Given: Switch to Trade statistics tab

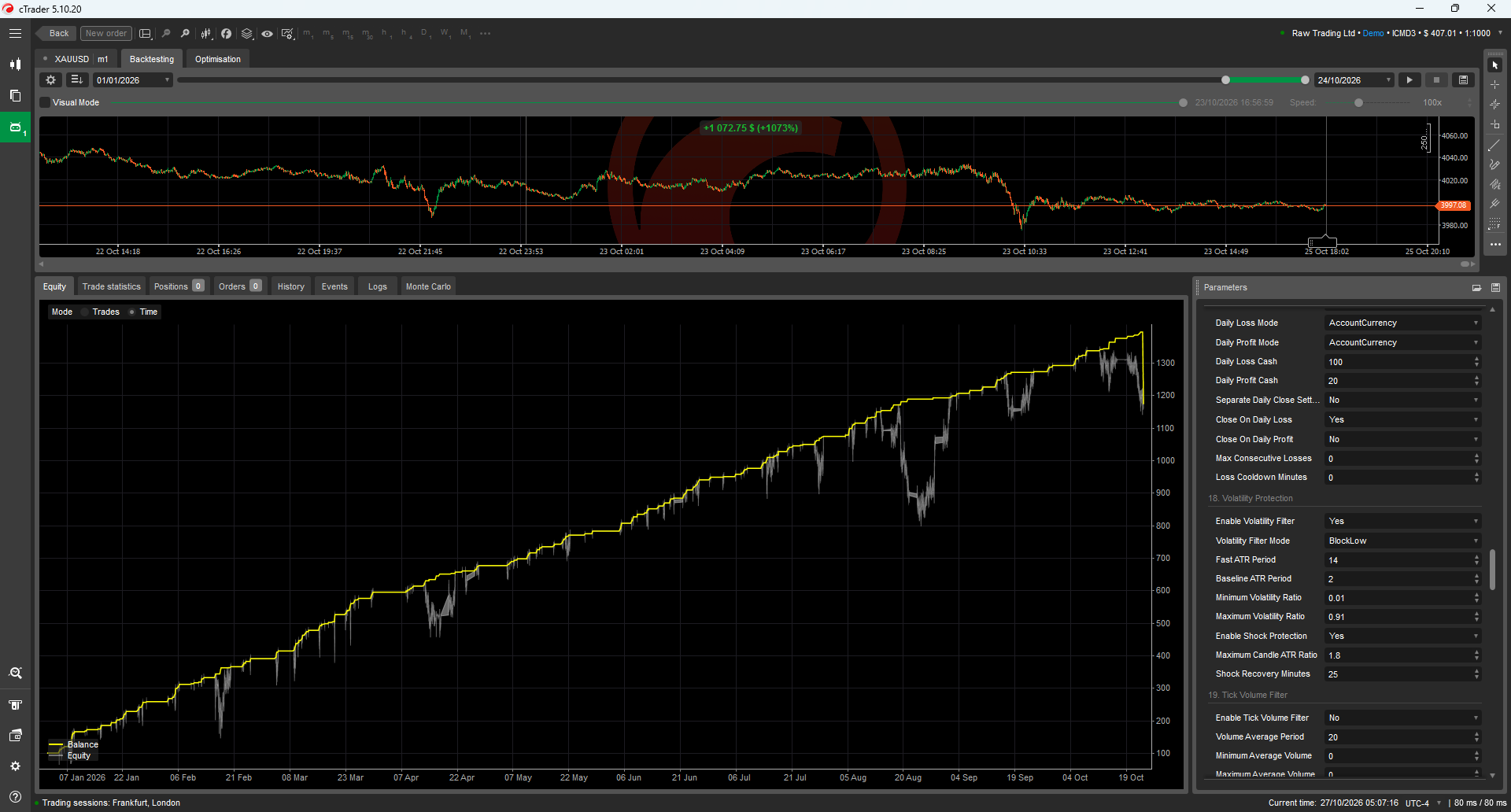Looking at the screenshot, I should click(x=111, y=287).
